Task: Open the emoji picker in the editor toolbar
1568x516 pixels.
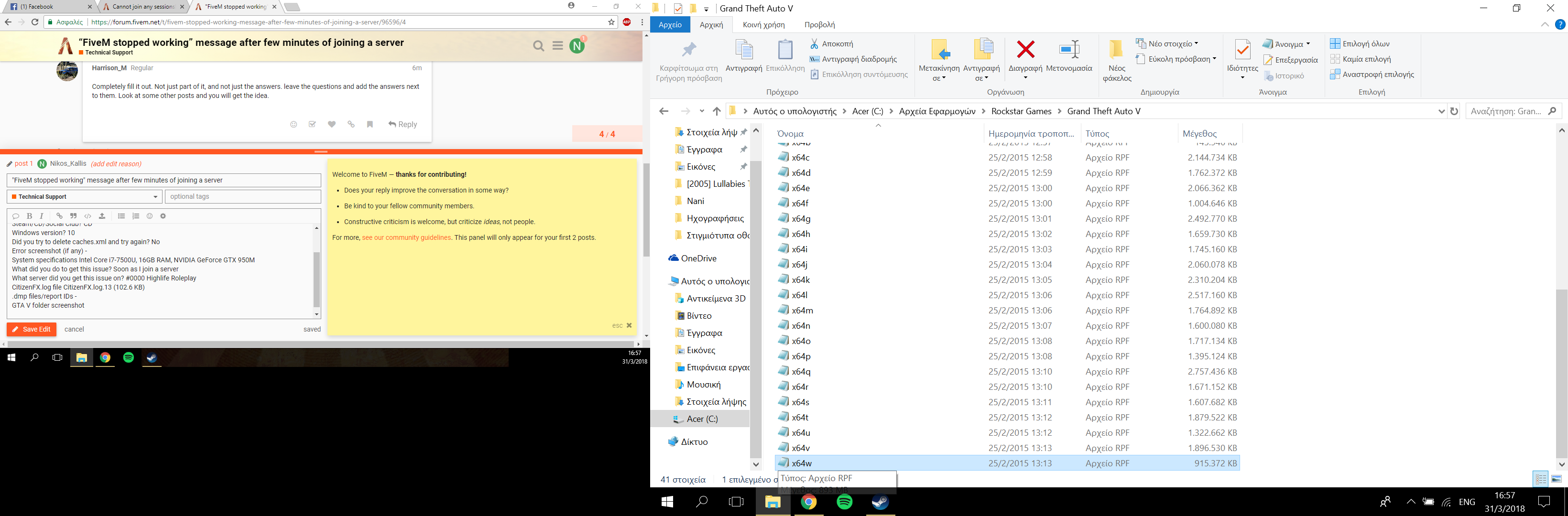Action: tap(150, 216)
